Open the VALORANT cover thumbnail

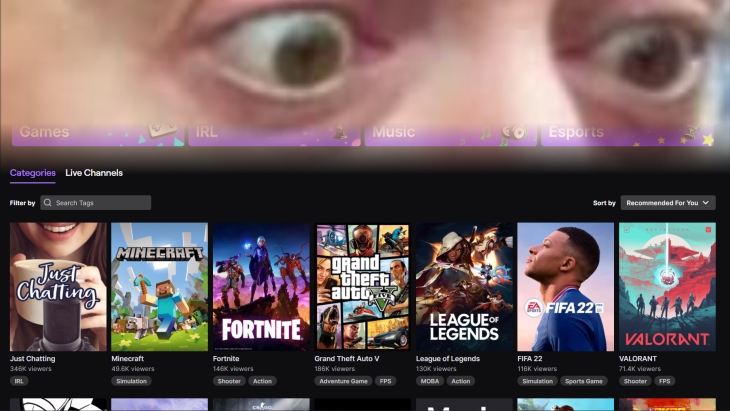tap(667, 287)
